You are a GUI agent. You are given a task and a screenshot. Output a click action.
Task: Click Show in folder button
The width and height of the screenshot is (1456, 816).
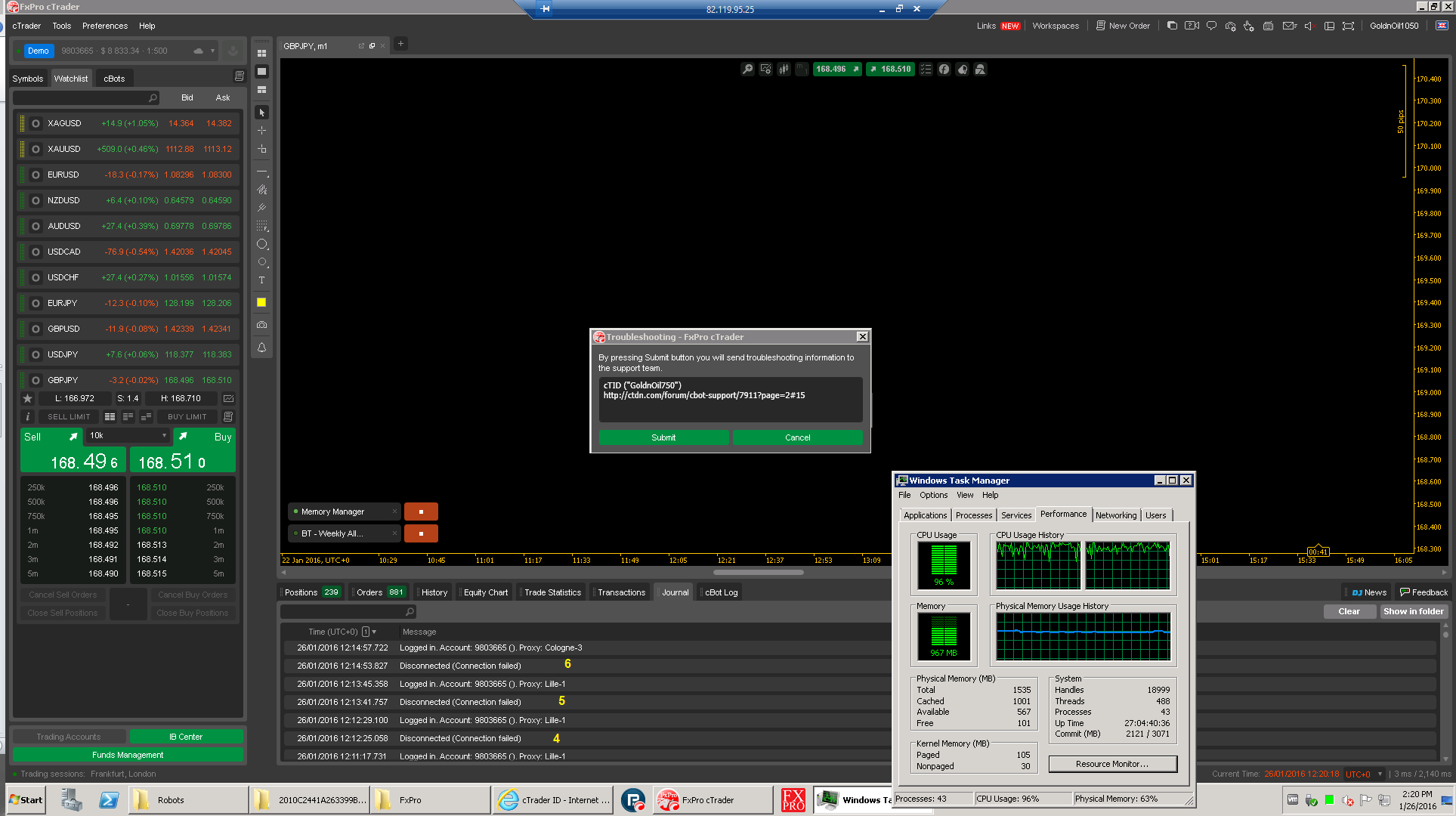pos(1413,611)
